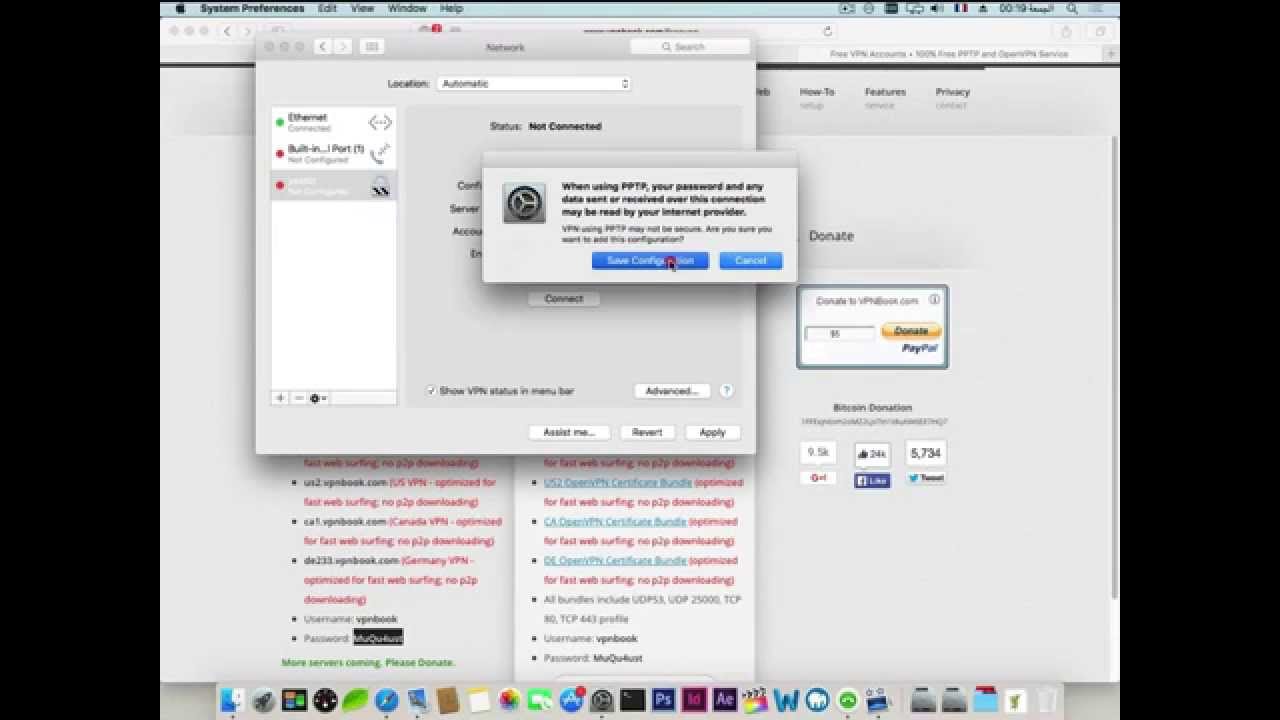
Task: Click Safari share icon
Action: pos(1066,31)
